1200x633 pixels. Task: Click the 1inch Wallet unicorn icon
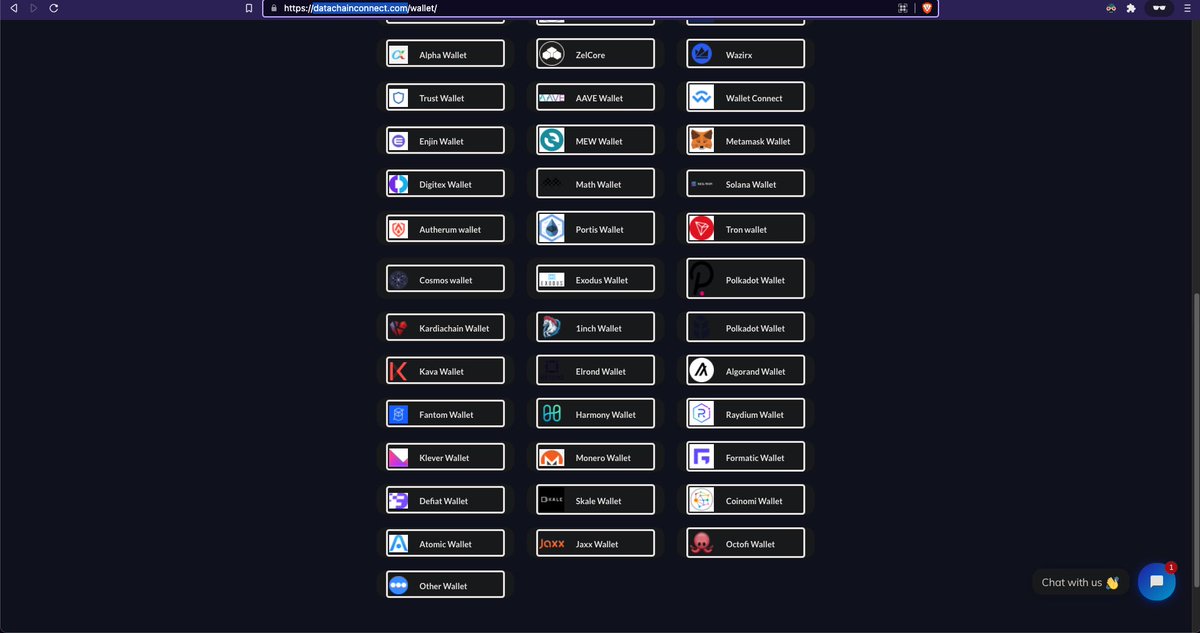pyautogui.click(x=552, y=327)
